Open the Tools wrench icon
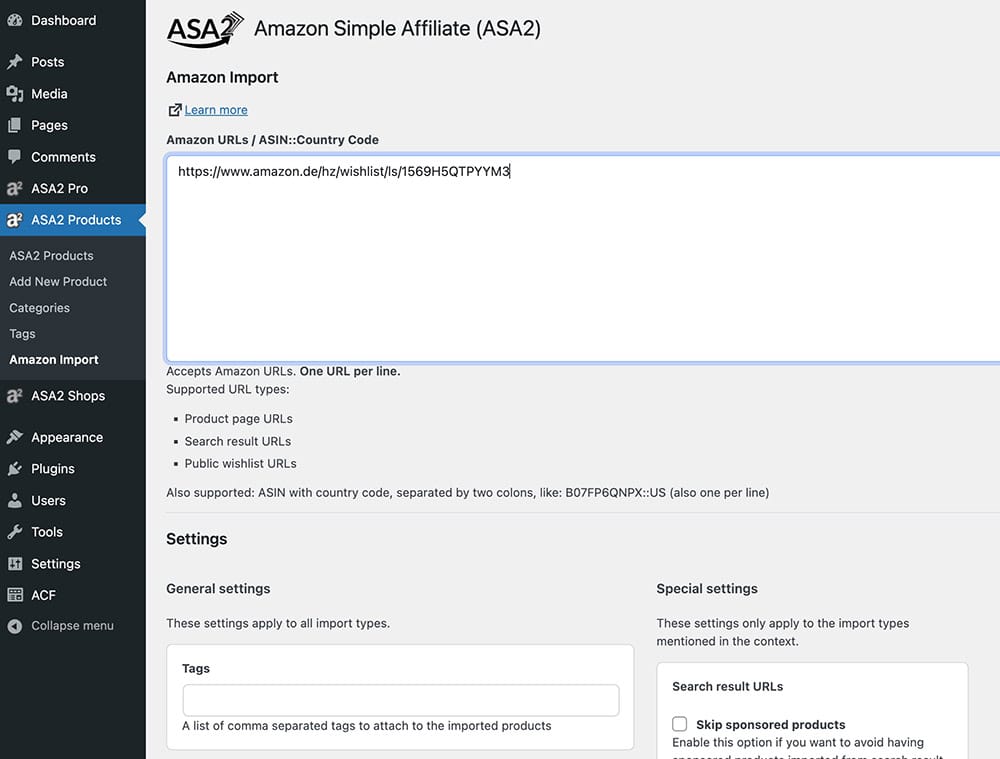1000x759 pixels. tap(14, 531)
